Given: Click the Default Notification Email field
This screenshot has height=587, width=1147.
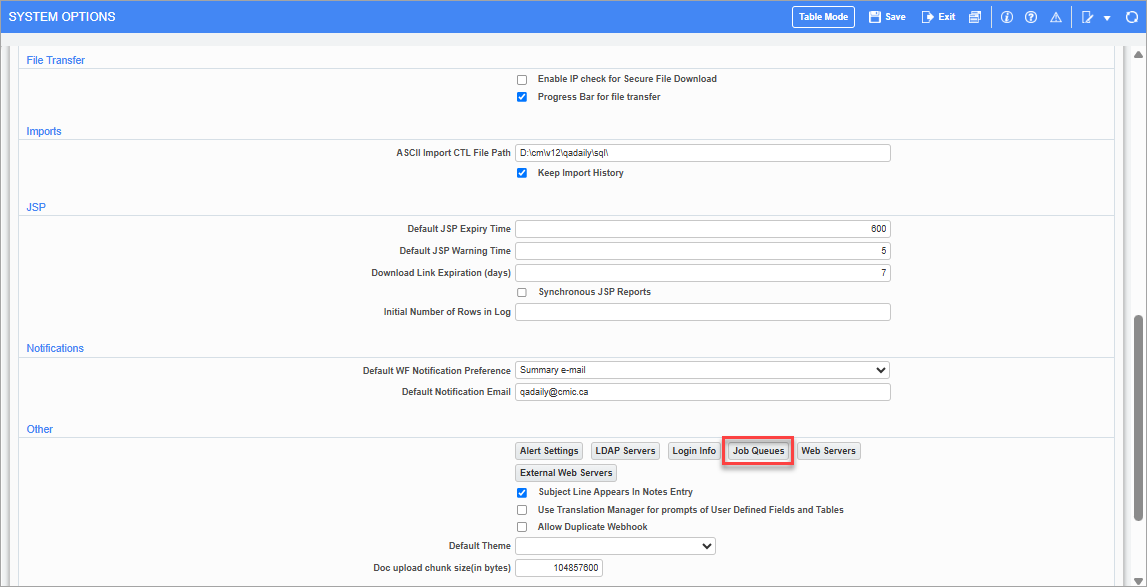Looking at the screenshot, I should (700, 391).
